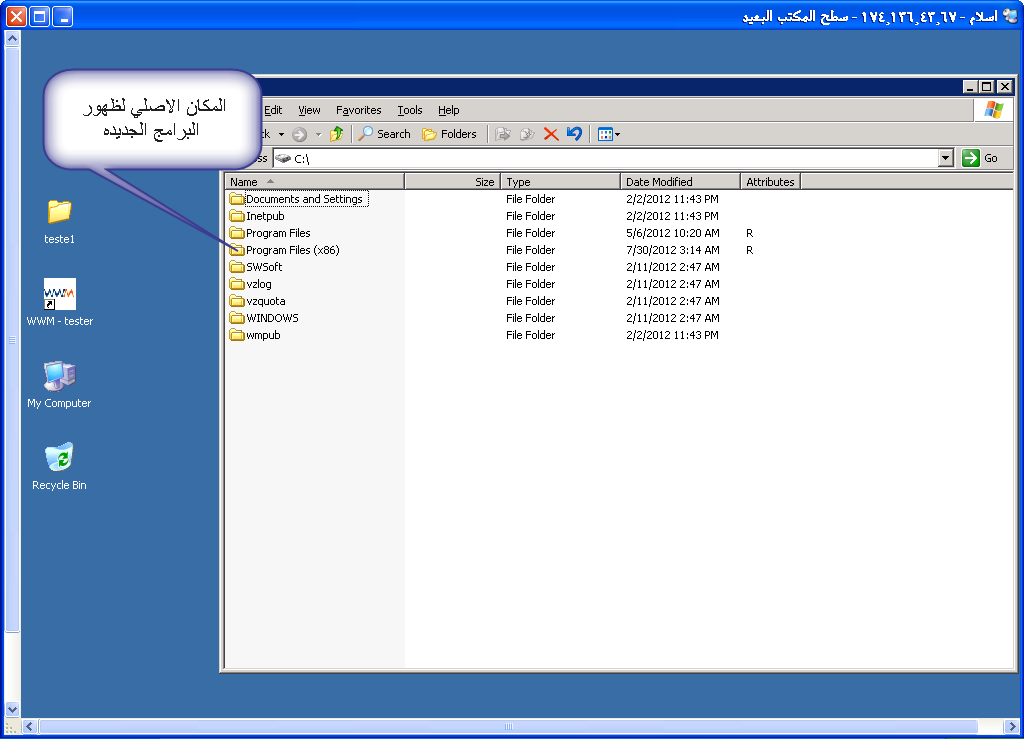
Task: Select the Program Files (x86) folder name
Action: [293, 250]
